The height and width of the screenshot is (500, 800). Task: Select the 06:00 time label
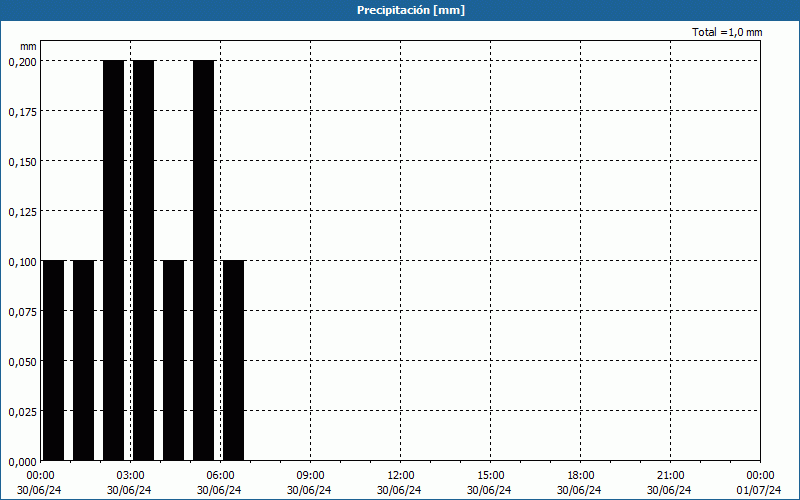[220, 476]
